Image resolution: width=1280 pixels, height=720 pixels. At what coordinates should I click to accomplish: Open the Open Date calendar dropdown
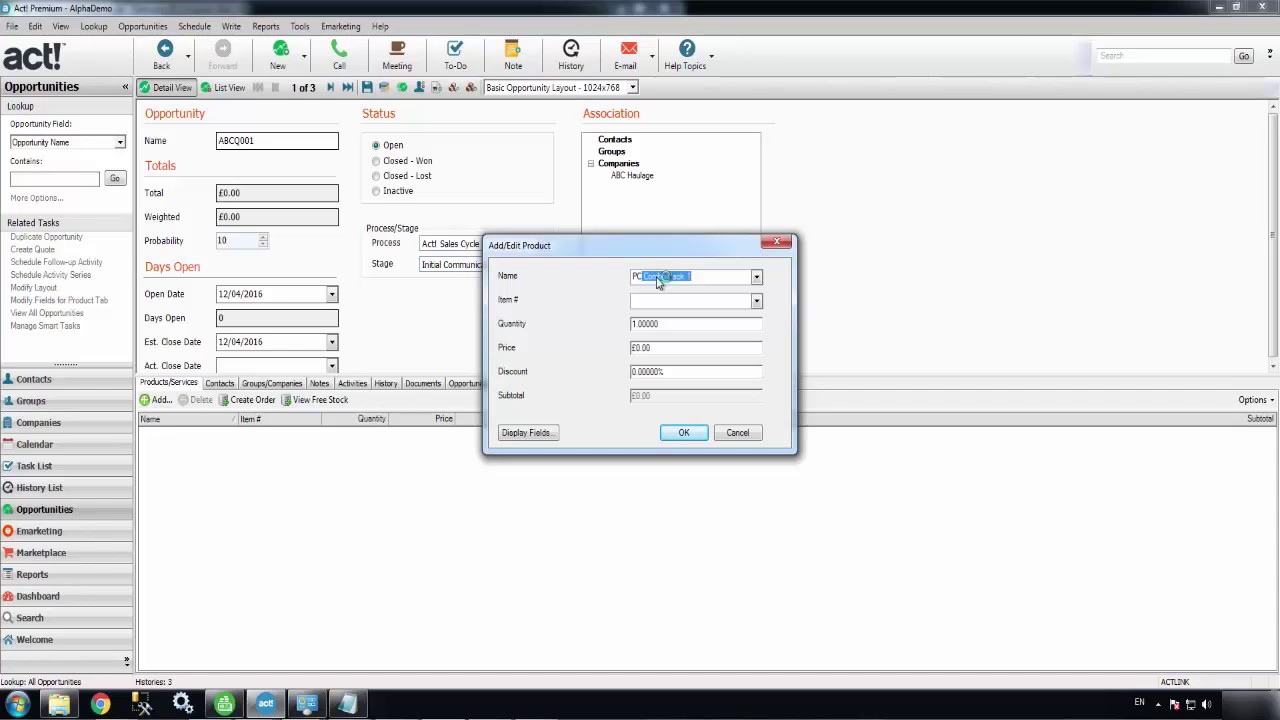click(x=332, y=294)
